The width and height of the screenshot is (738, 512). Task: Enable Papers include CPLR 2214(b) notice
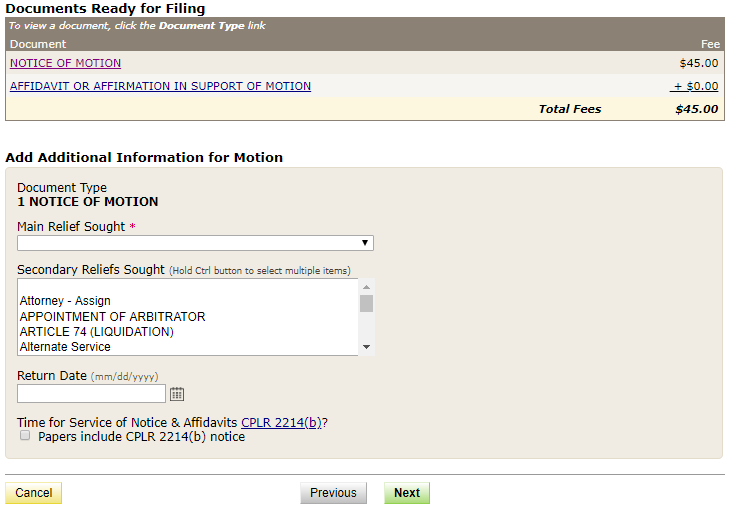[x=25, y=436]
